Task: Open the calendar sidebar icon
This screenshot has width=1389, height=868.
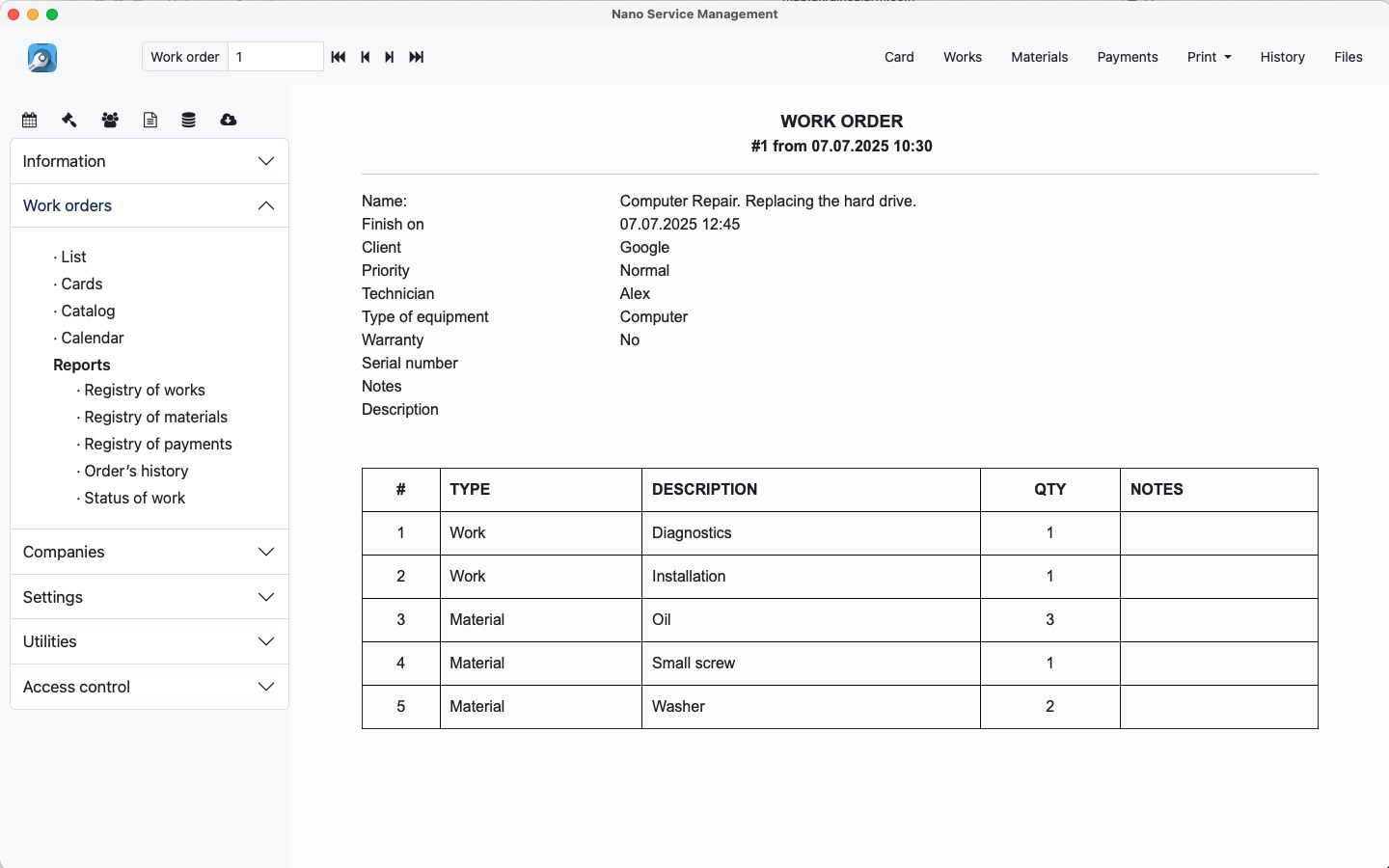Action: pos(30,120)
